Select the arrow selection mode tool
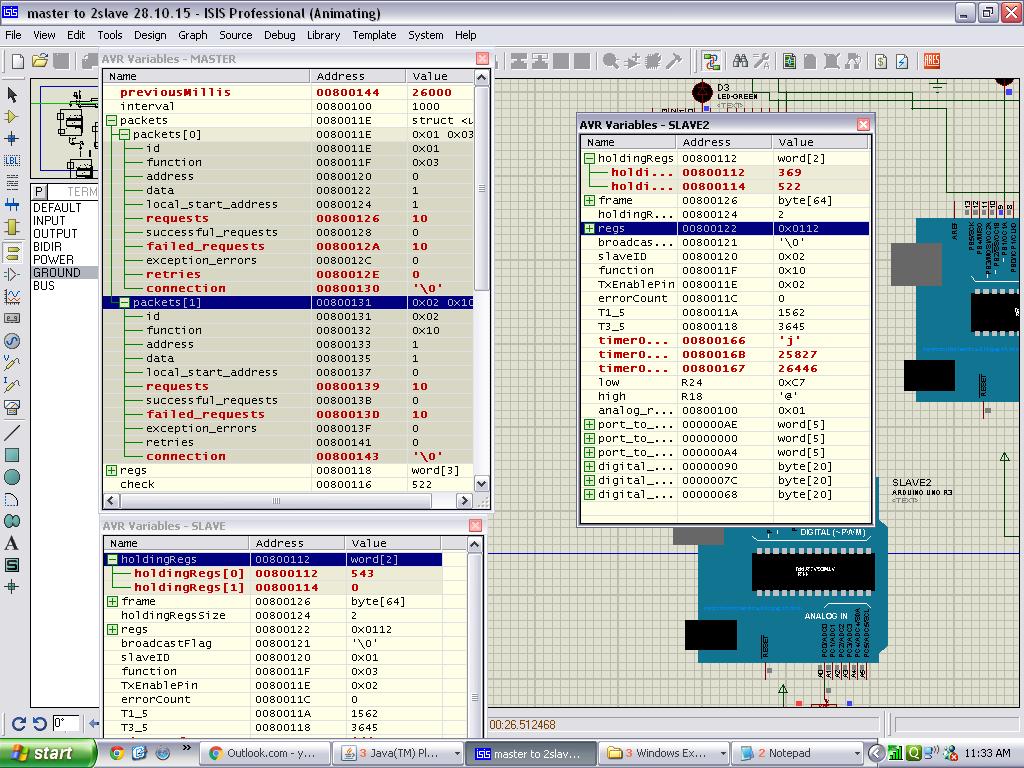The image size is (1024, 768). [12, 95]
